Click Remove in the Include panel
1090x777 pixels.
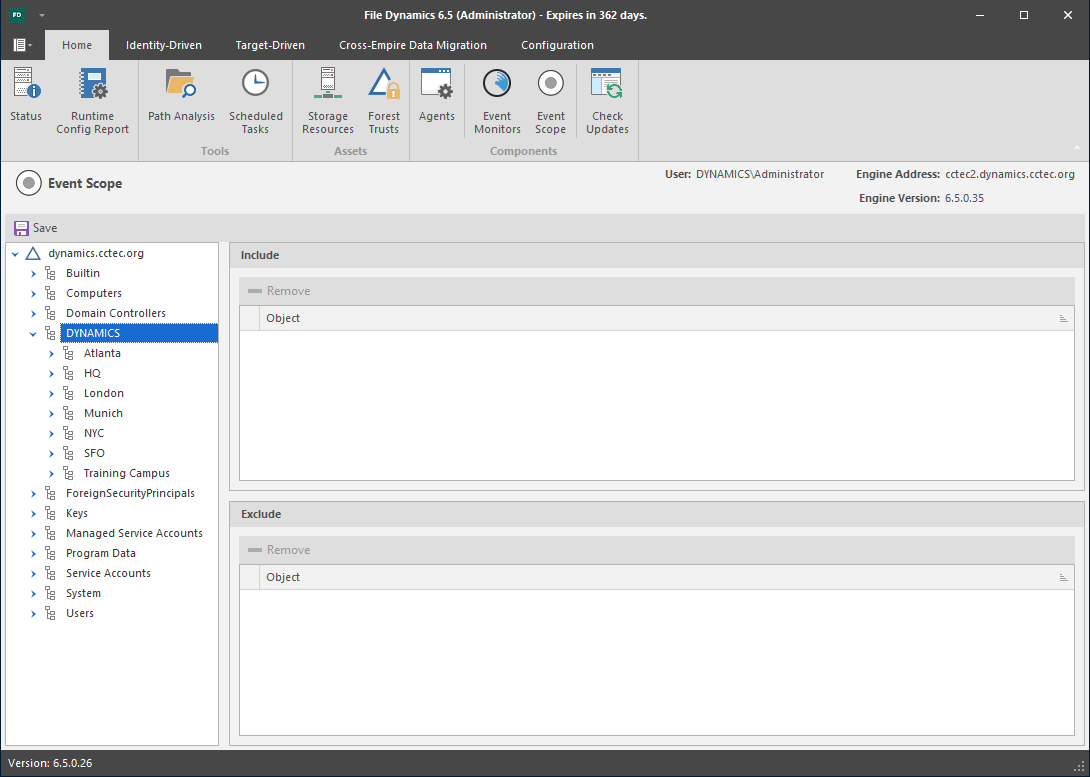[279, 291]
